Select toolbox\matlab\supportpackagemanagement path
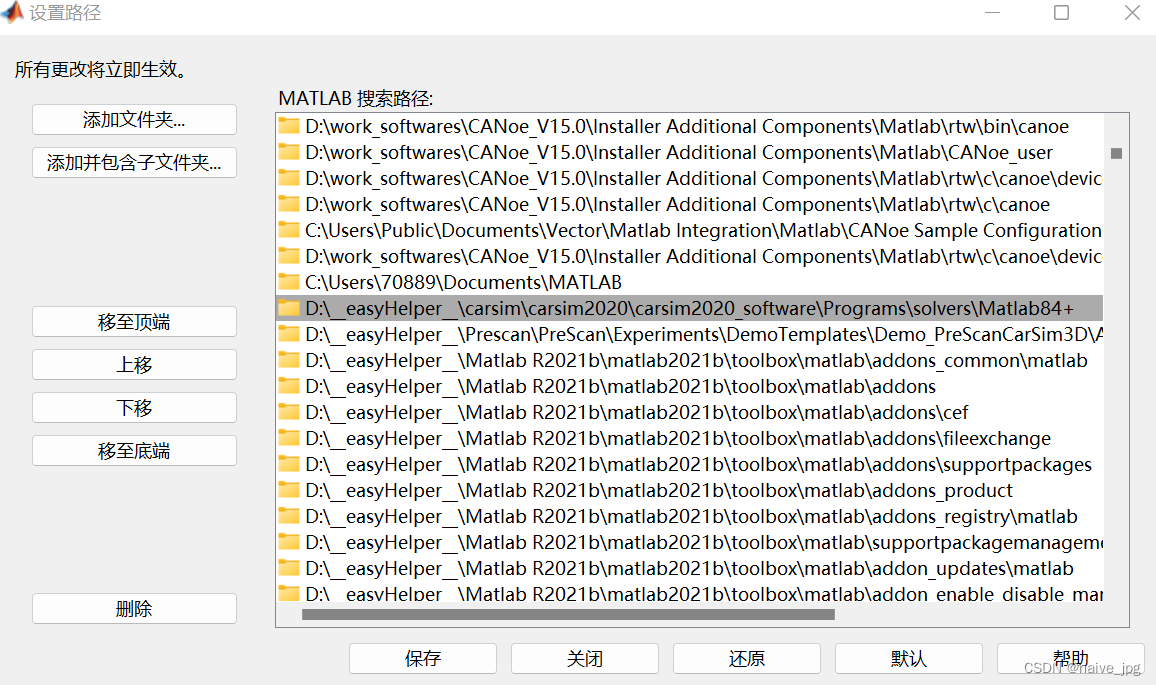1156x685 pixels. [689, 542]
